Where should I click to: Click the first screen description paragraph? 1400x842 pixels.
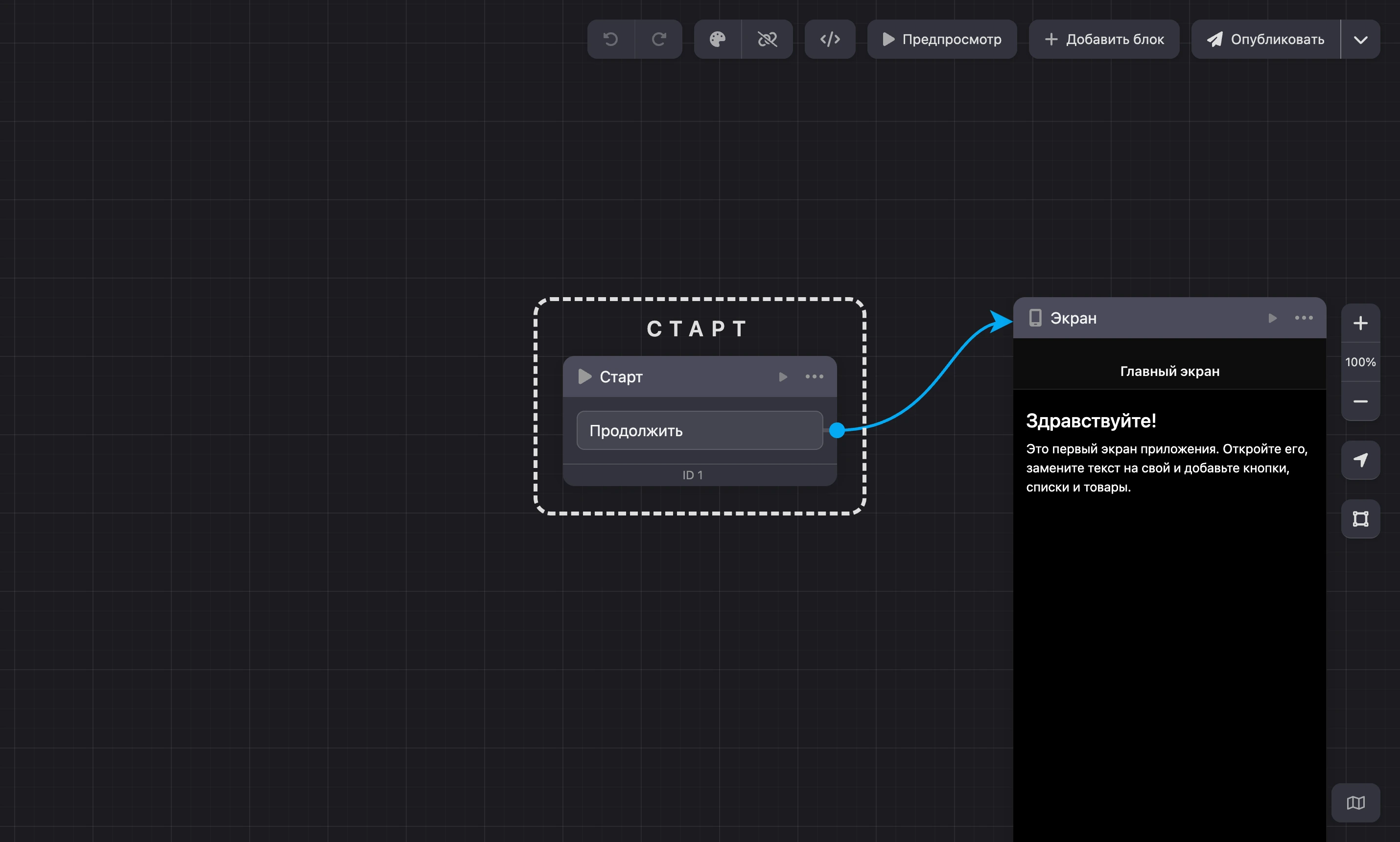coord(1167,468)
